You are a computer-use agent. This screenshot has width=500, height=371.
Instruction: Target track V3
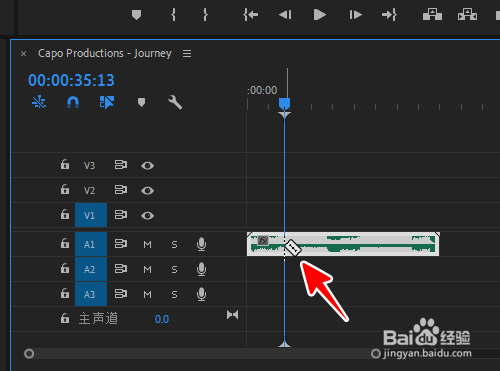(x=89, y=165)
